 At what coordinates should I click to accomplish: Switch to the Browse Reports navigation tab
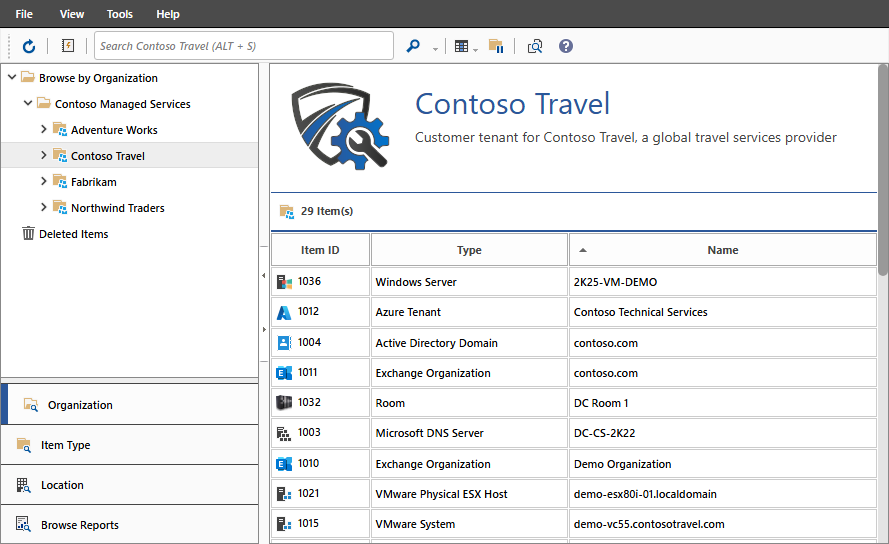point(130,525)
